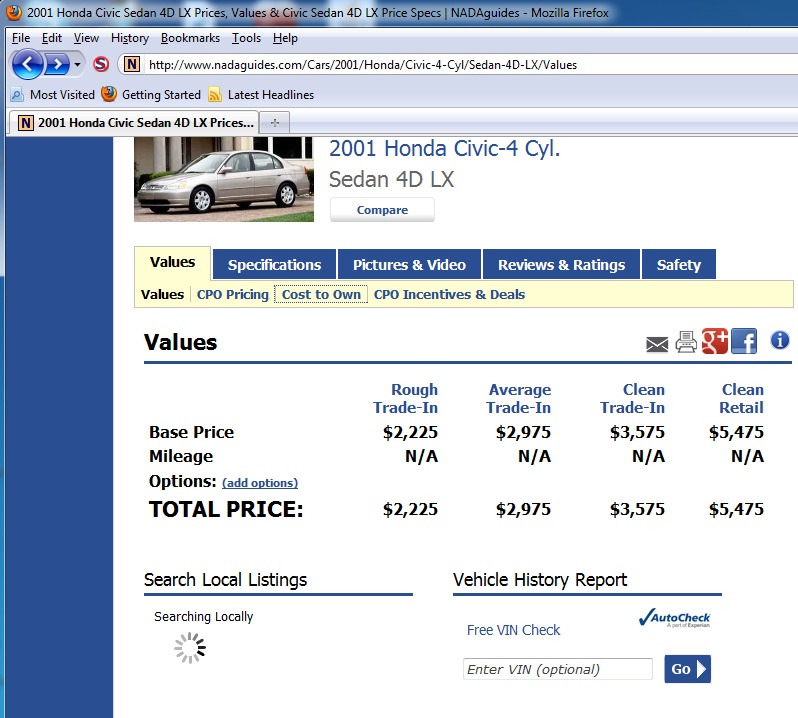Viewport: 798px width, 718px height.
Task: Open a new tab with plus button
Action: click(275, 123)
